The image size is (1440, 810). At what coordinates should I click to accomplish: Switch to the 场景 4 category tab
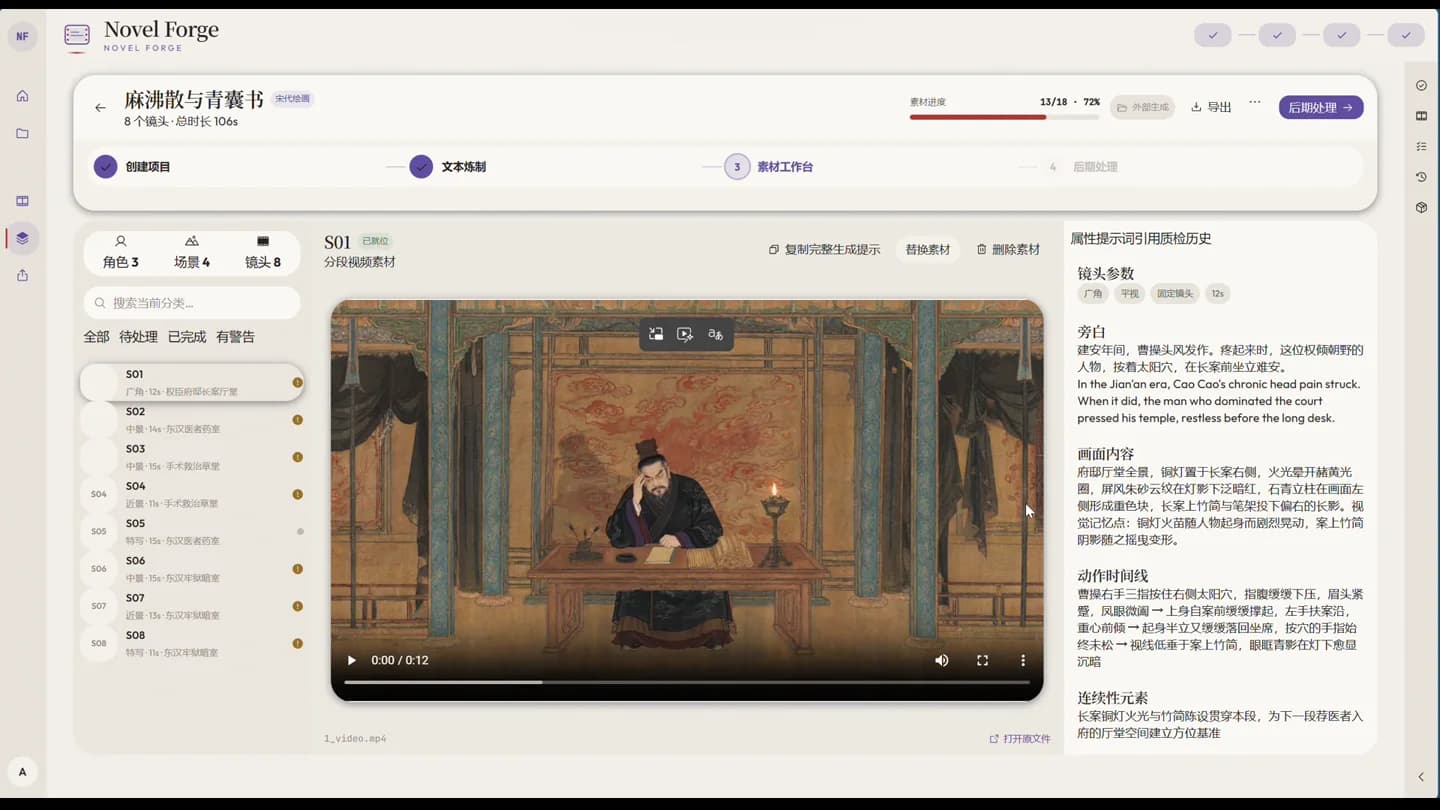pos(192,252)
